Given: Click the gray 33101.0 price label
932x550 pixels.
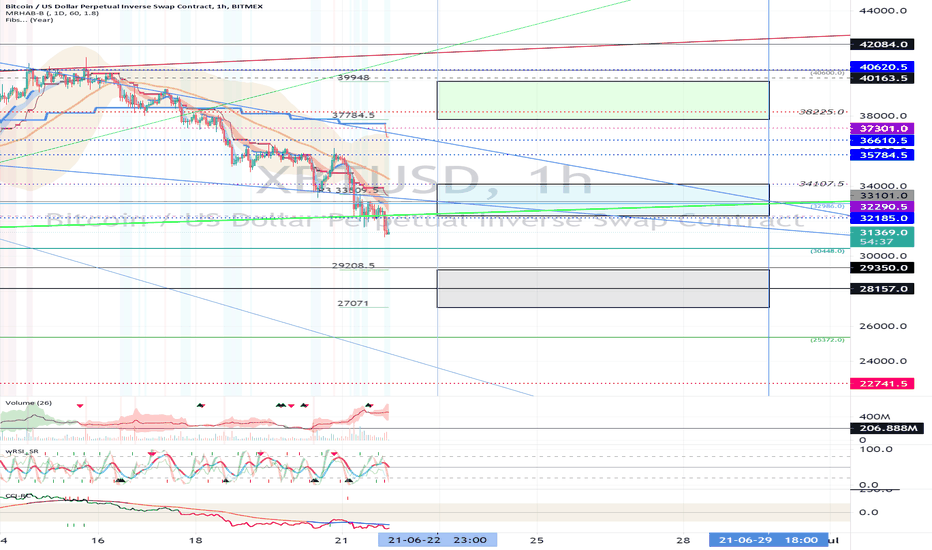Looking at the screenshot, I should [x=883, y=196].
